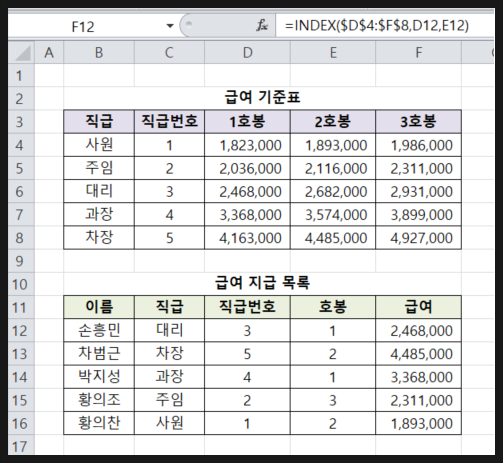Click header cell 급여 in row 11

point(418,307)
